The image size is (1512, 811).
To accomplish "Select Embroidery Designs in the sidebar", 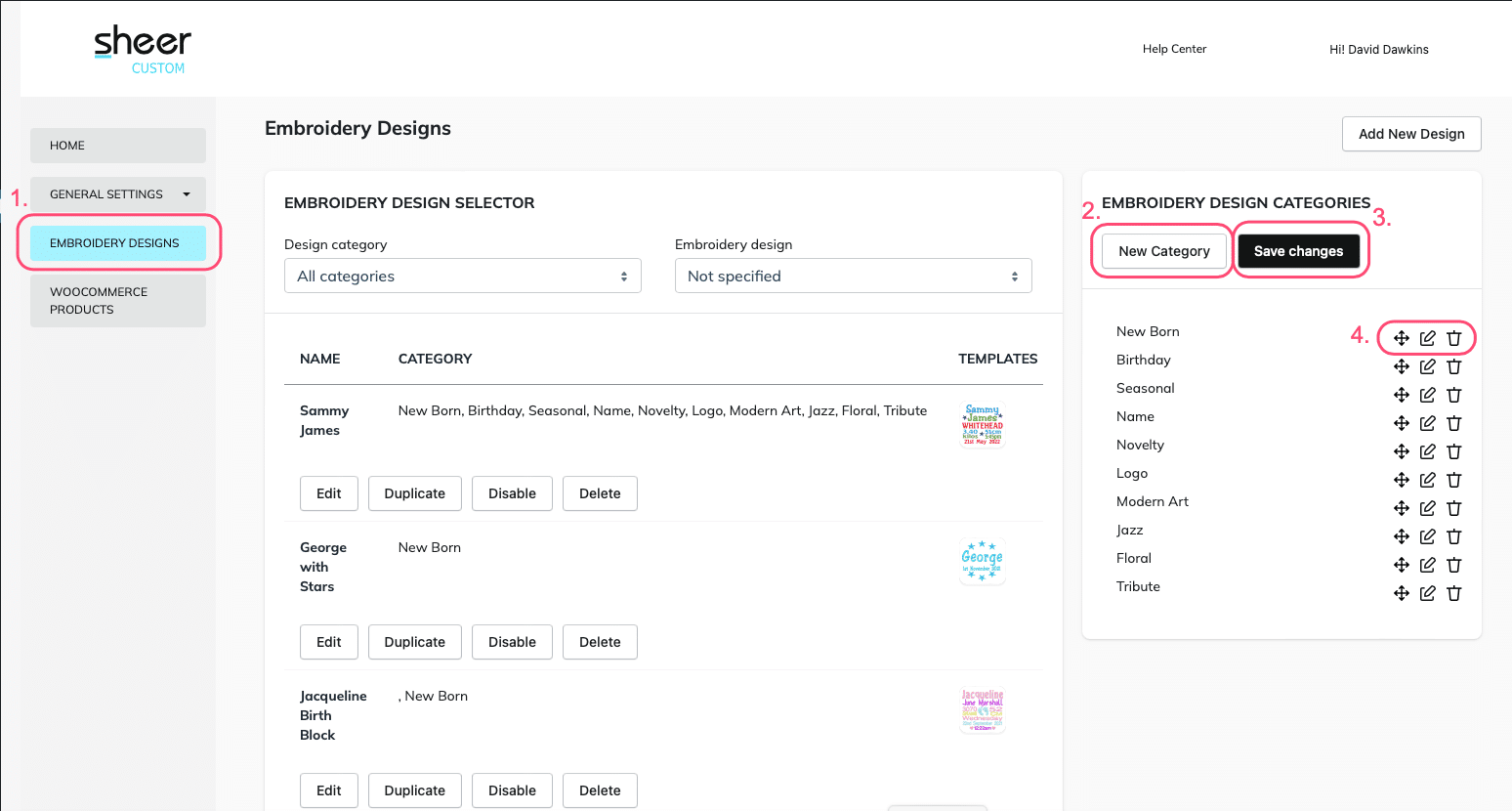I will coord(117,243).
